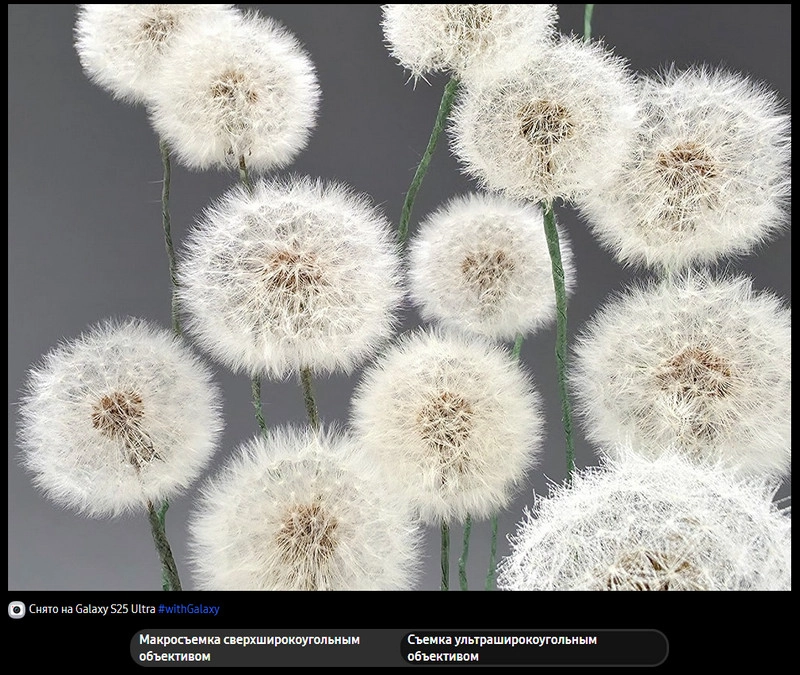Image resolution: width=800 pixels, height=675 pixels.
Task: Click the dandelion just below the small central one
Action: click(x=447, y=420)
